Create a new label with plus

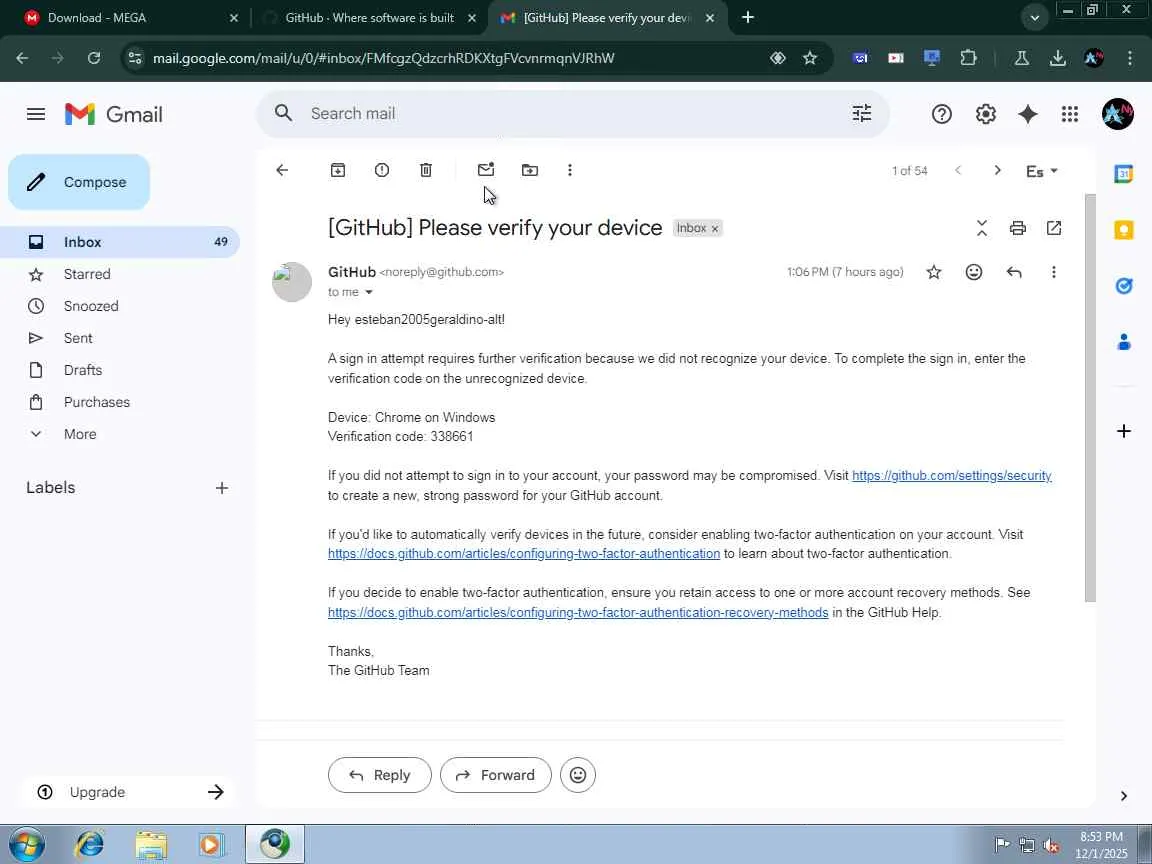tap(222, 488)
